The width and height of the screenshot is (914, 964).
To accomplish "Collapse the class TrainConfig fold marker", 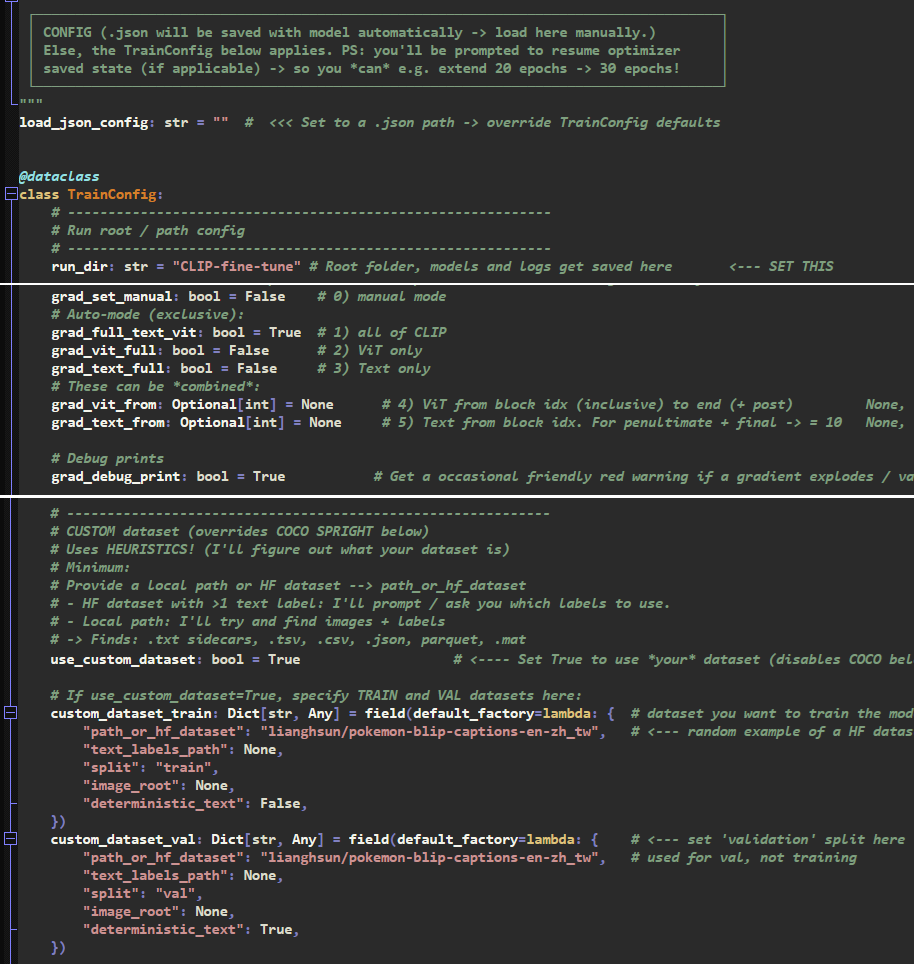I will [11, 194].
